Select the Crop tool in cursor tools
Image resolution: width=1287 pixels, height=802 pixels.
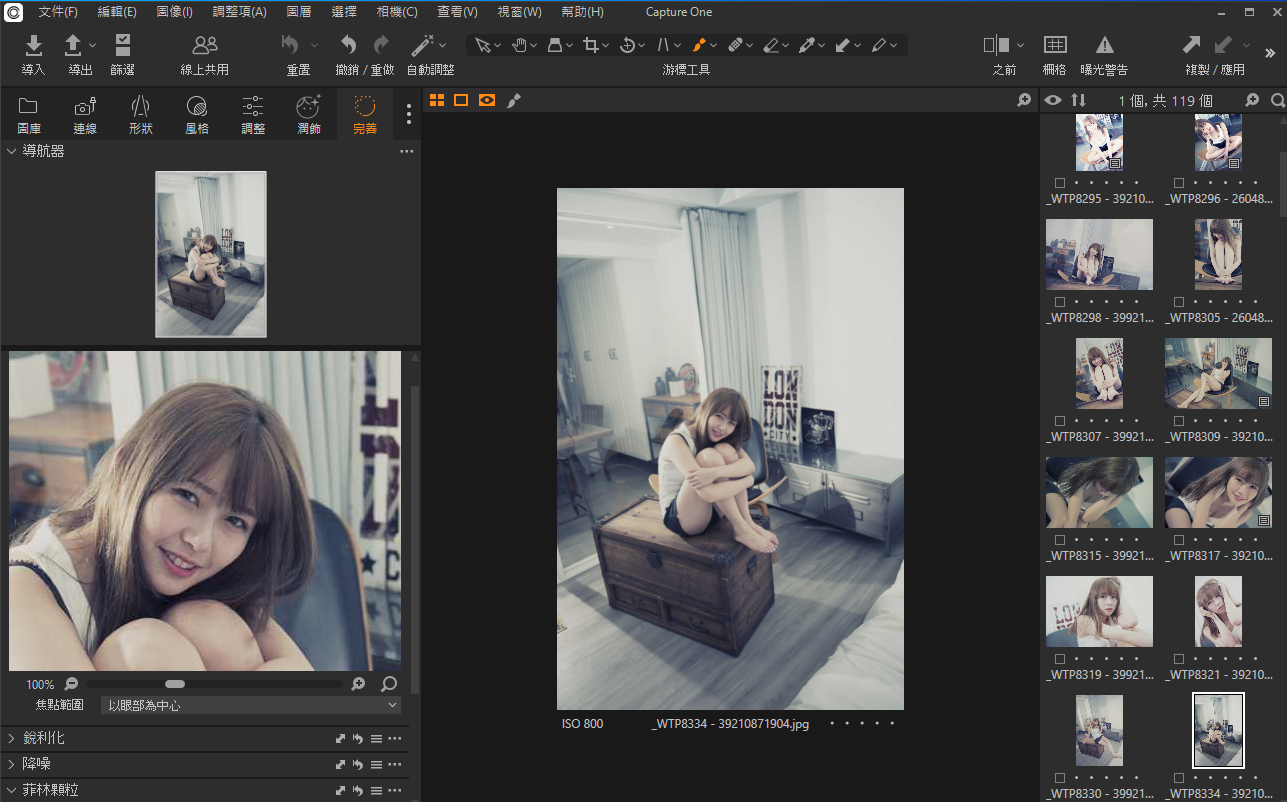point(591,45)
